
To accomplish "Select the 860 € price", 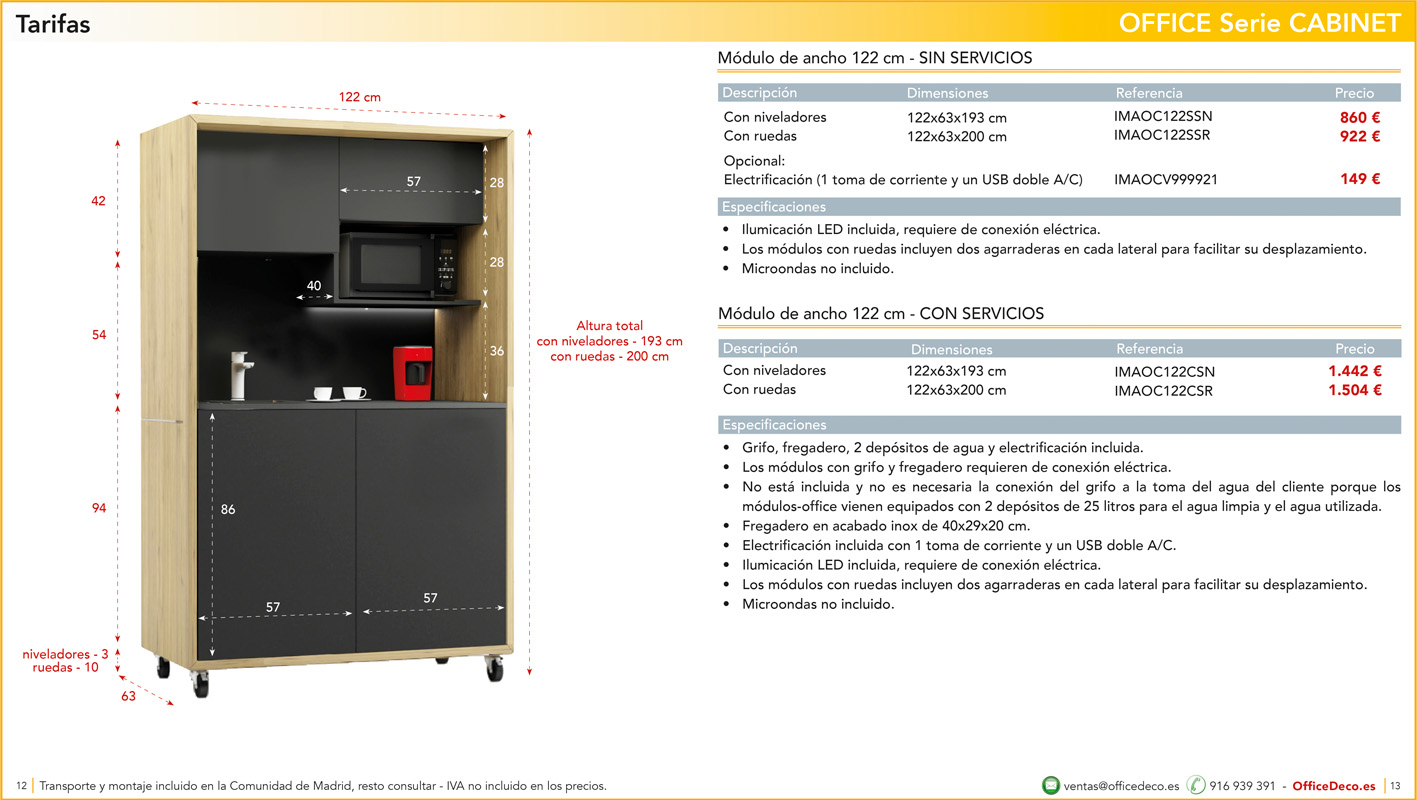I will pos(1360,118).
